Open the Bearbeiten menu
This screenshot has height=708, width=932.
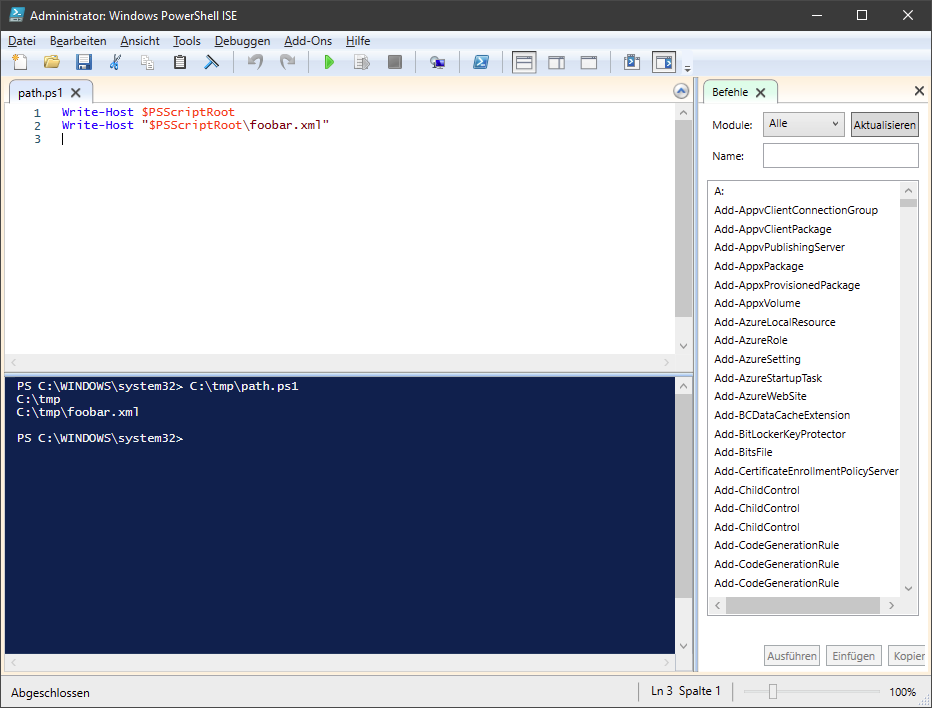pyautogui.click(x=78, y=41)
